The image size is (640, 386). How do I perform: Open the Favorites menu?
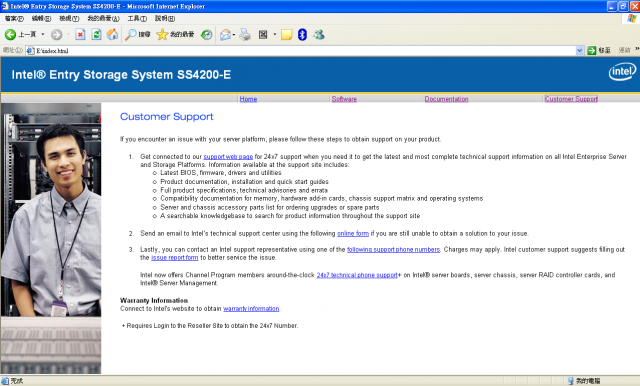(103, 18)
